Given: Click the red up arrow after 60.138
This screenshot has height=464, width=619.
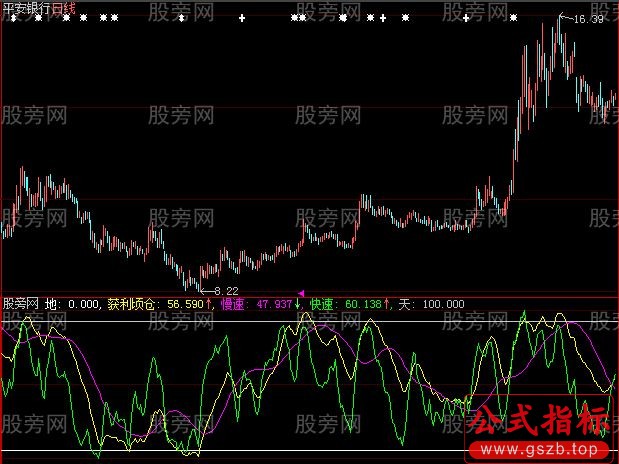Looking at the screenshot, I should [x=387, y=304].
